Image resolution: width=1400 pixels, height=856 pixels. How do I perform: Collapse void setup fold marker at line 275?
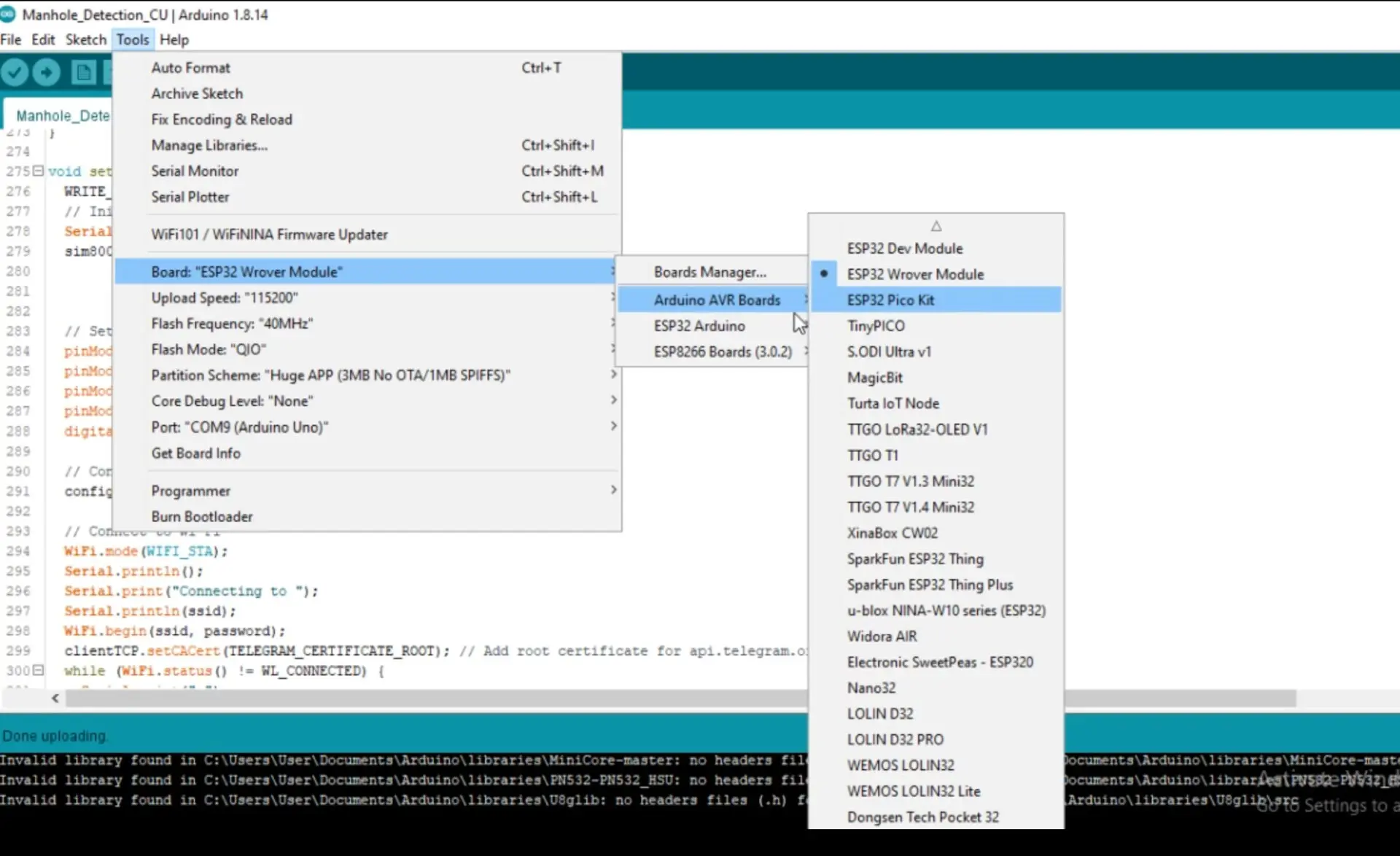[38, 171]
